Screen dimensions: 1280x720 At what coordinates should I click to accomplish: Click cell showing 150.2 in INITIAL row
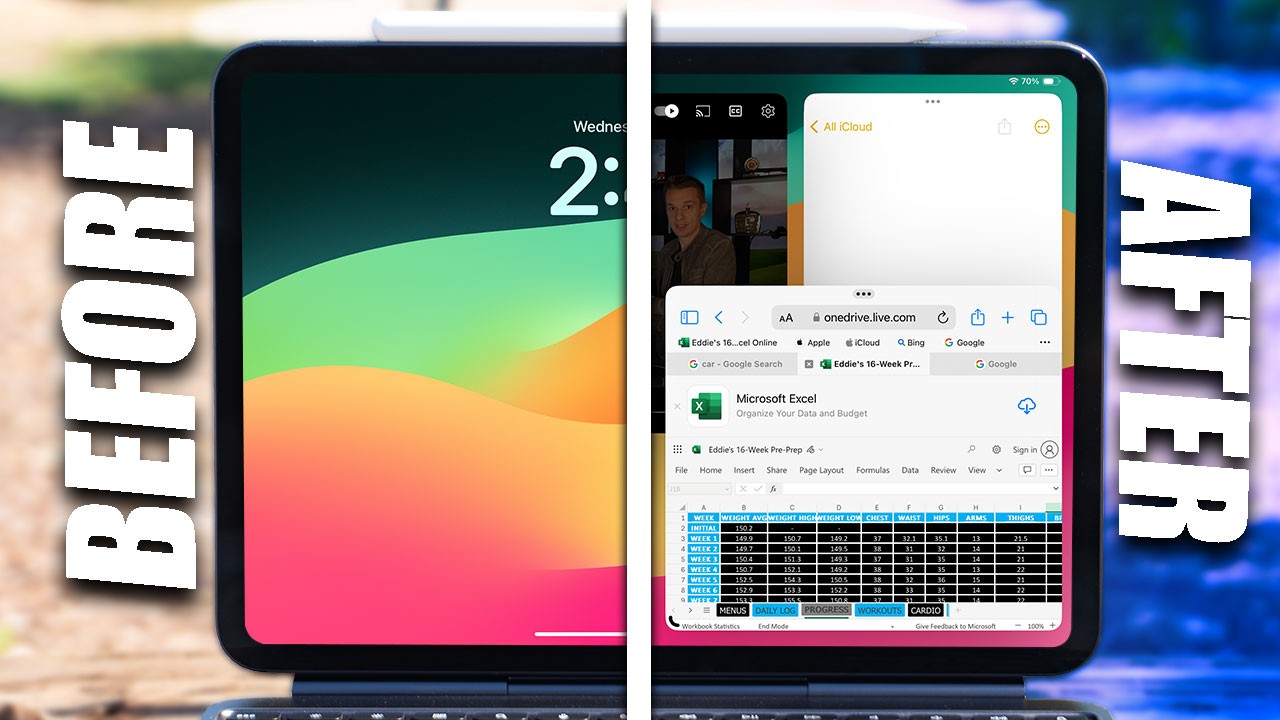pyautogui.click(x=743, y=528)
